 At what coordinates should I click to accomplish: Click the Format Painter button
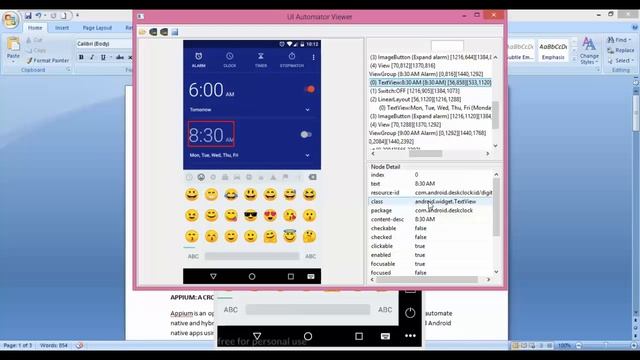click(47, 60)
